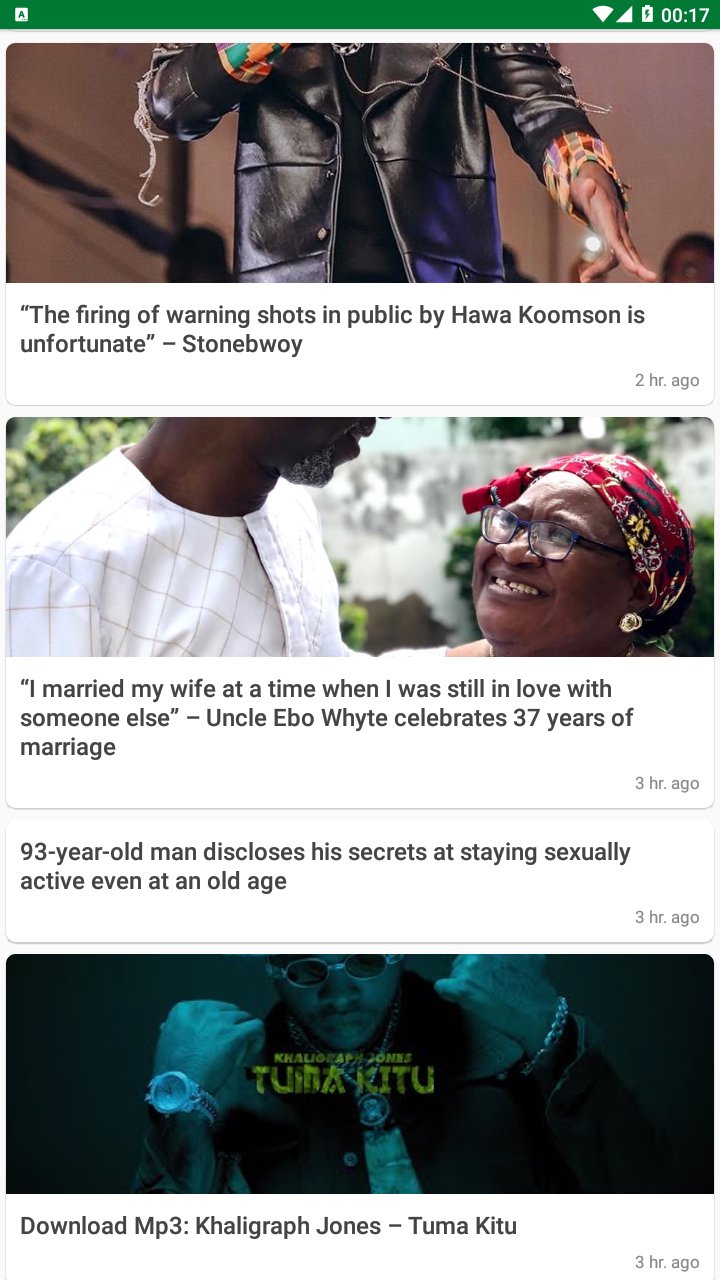Tap the cellular signal strength icon

point(624,14)
